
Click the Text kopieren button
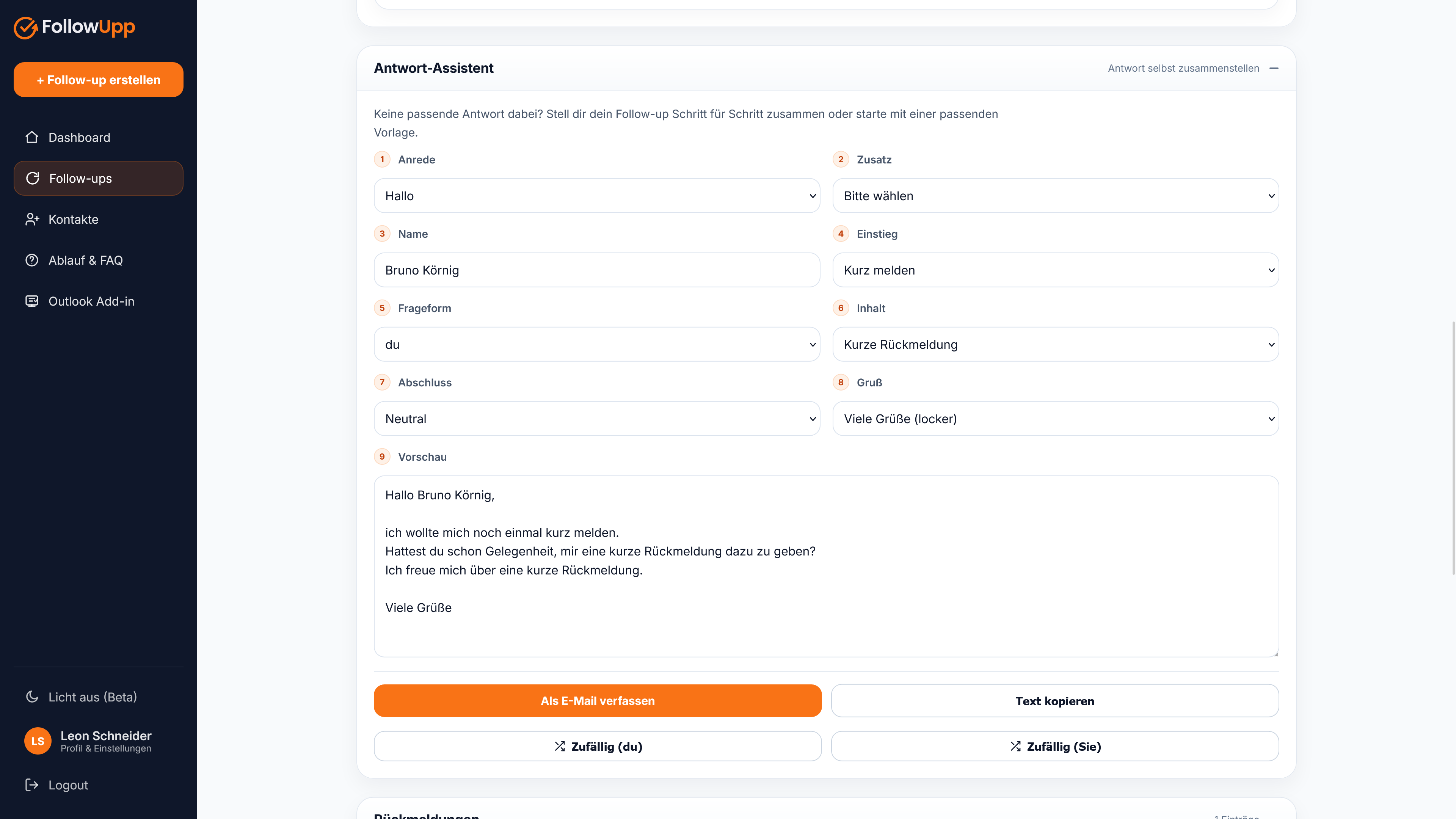click(x=1055, y=701)
